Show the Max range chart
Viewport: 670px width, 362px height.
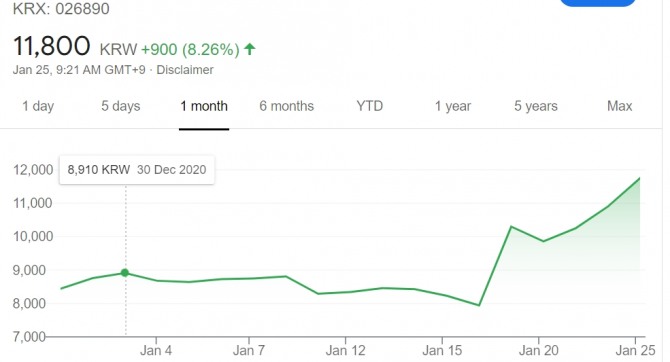619,106
